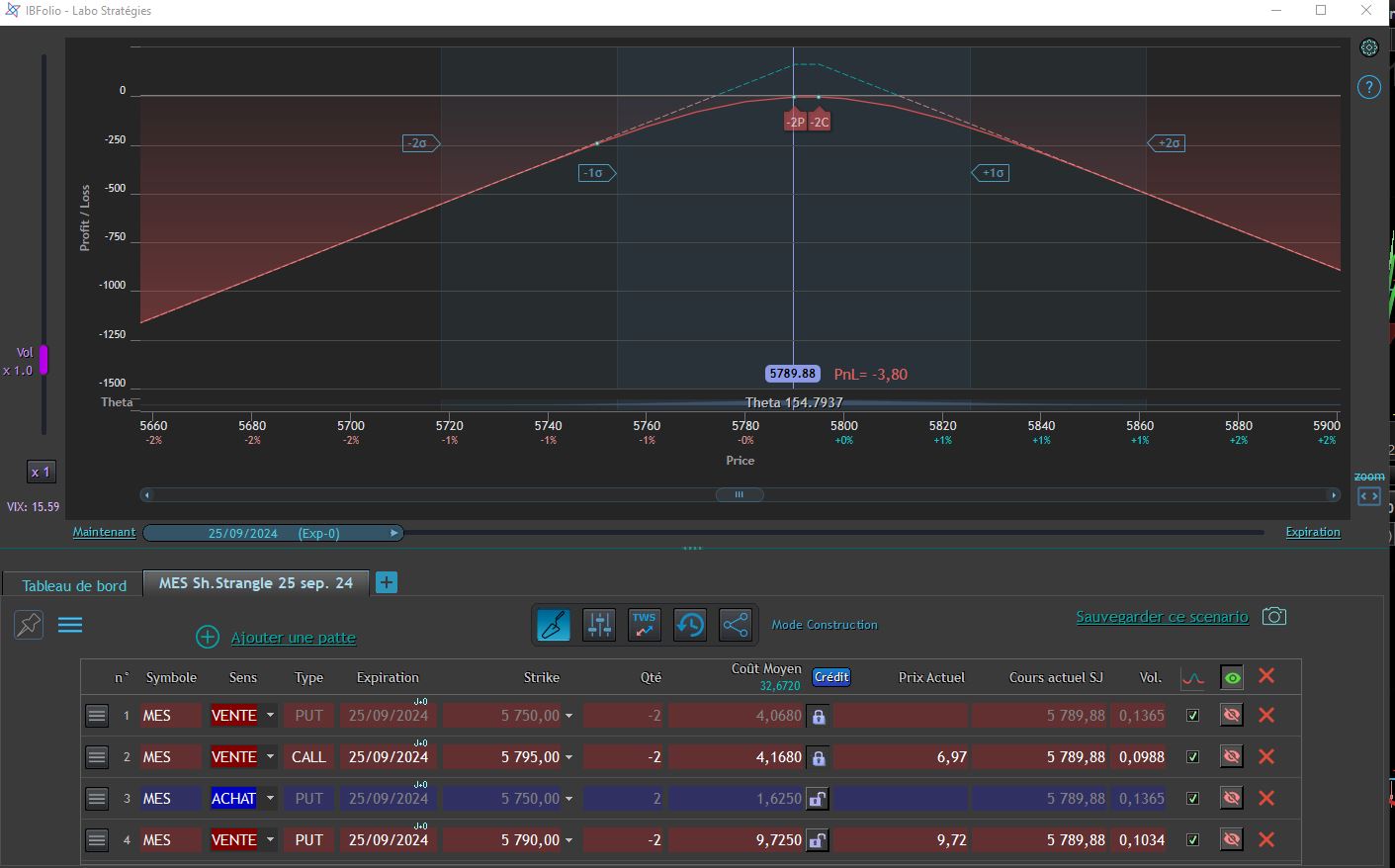
Task: Toggle visibility eye for leg 4
Action: [1232, 839]
